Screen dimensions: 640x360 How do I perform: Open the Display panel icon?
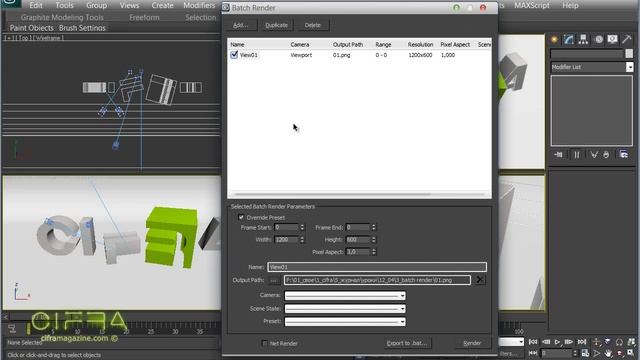[x=612, y=39]
